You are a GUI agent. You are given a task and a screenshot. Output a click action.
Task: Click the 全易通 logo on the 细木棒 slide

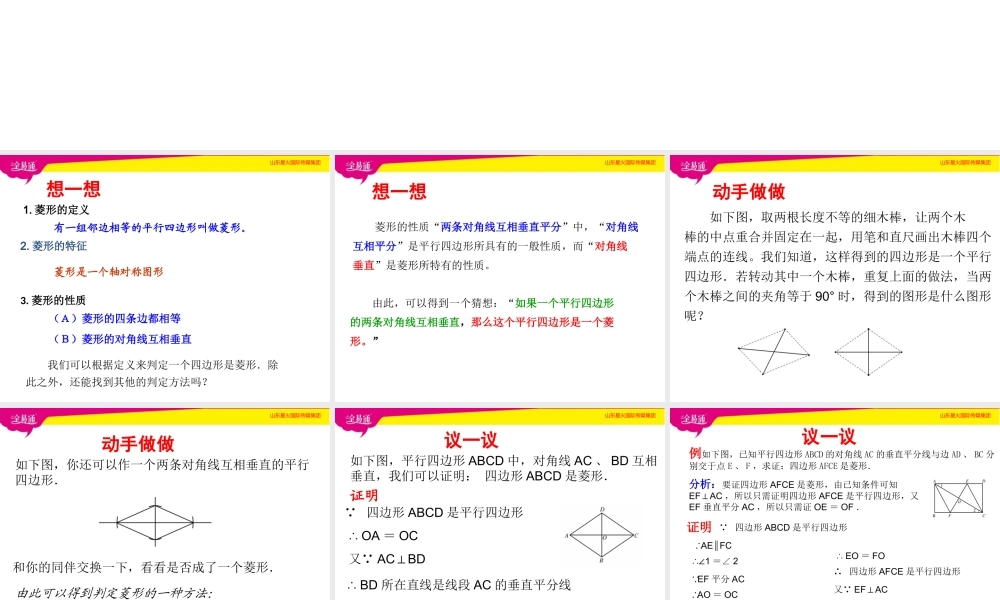[692, 166]
